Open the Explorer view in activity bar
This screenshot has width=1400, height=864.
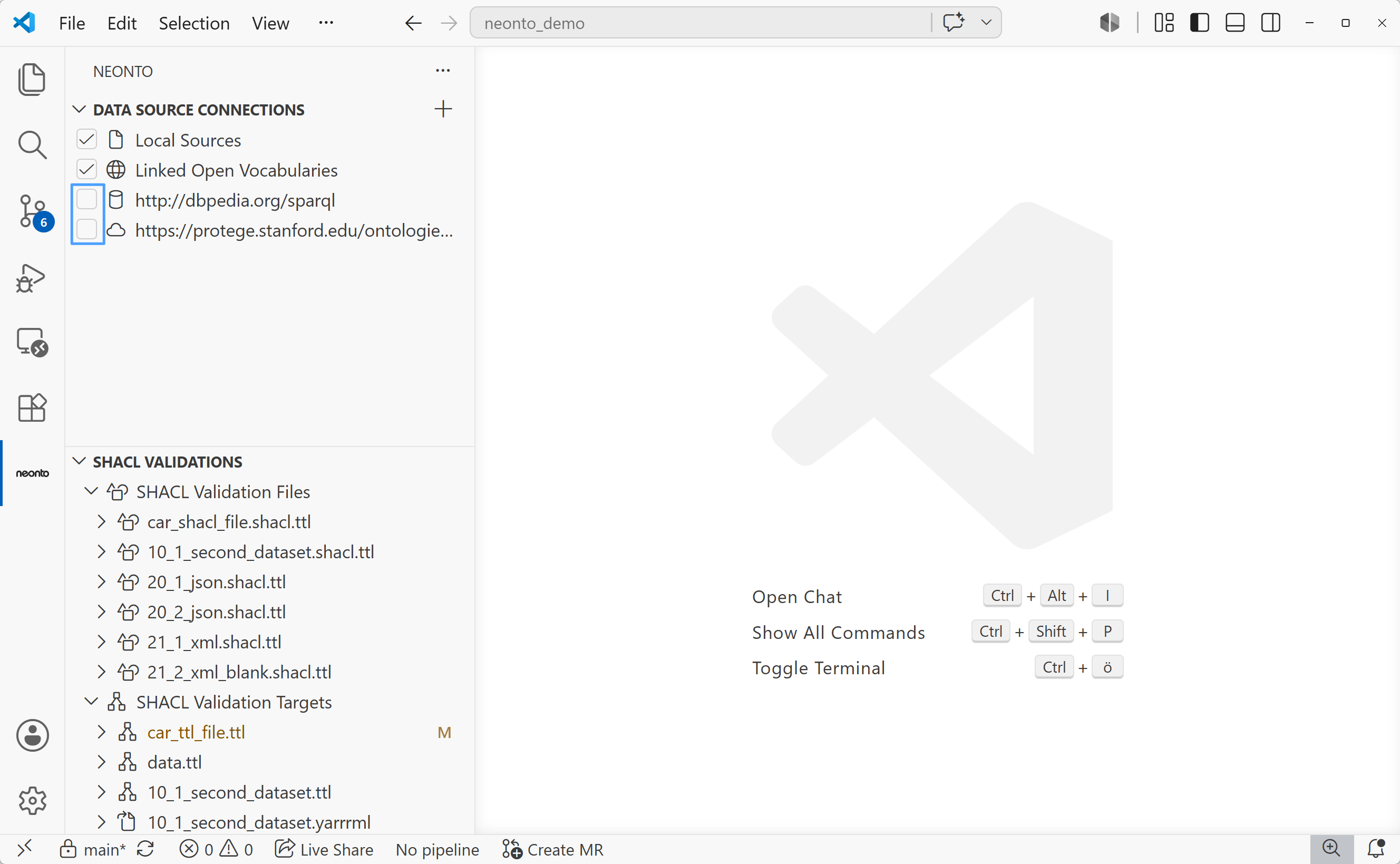coord(32,79)
